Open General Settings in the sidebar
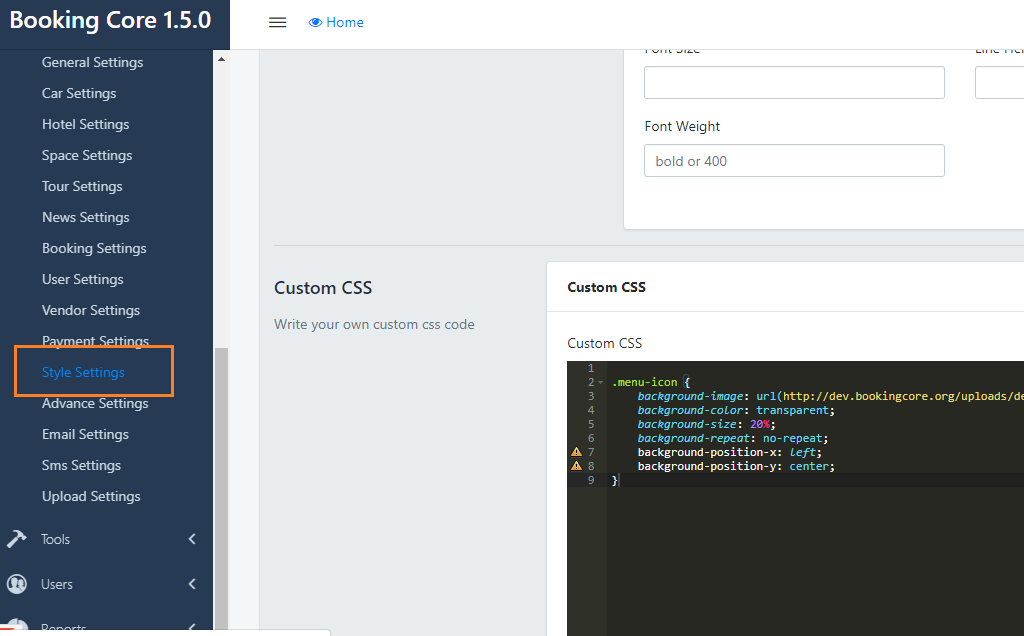The width and height of the screenshot is (1024, 636). (92, 62)
